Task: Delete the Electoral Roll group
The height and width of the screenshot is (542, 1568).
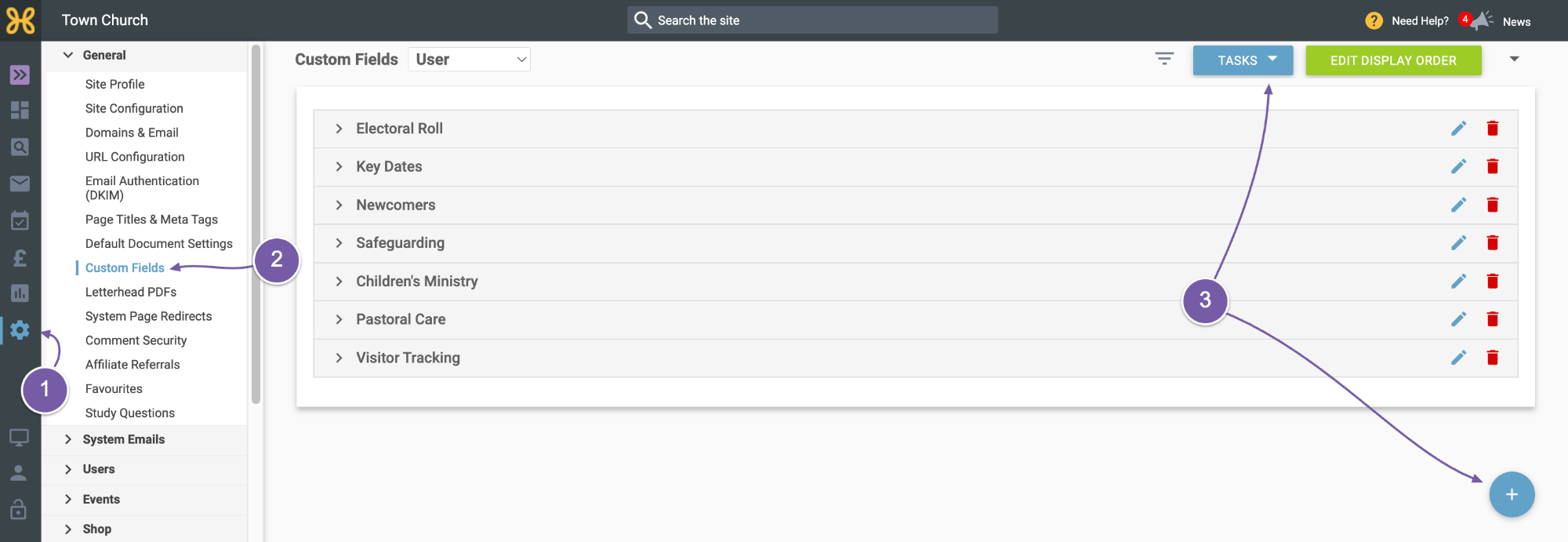Action: point(1493,129)
